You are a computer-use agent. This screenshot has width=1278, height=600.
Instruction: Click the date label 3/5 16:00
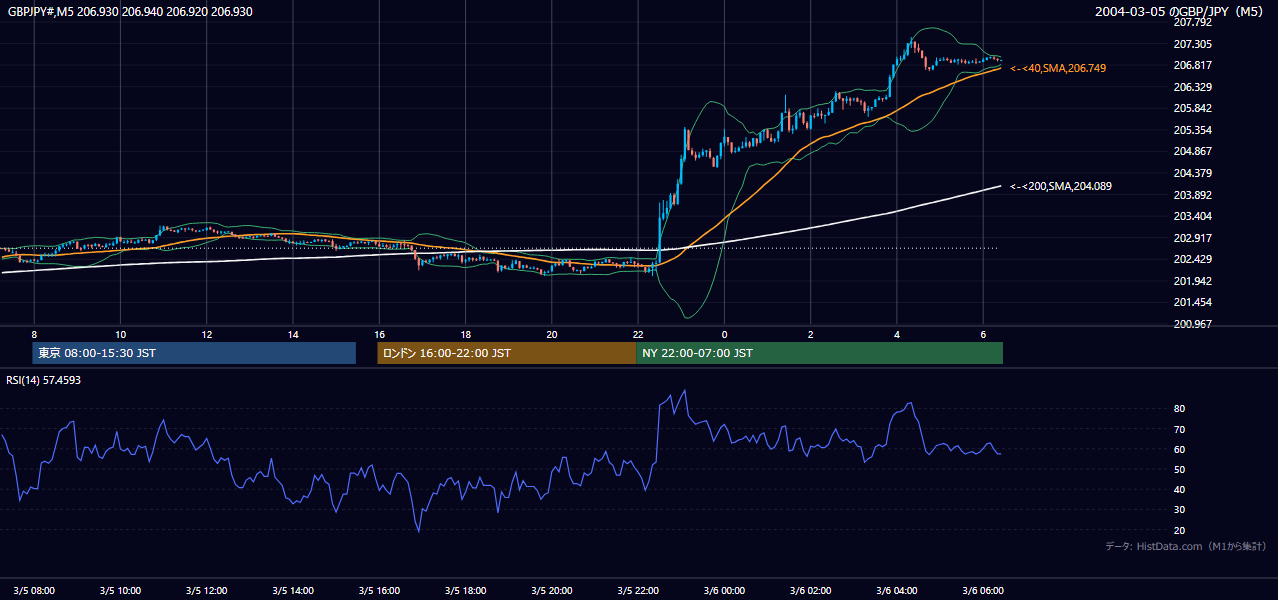pyautogui.click(x=379, y=590)
